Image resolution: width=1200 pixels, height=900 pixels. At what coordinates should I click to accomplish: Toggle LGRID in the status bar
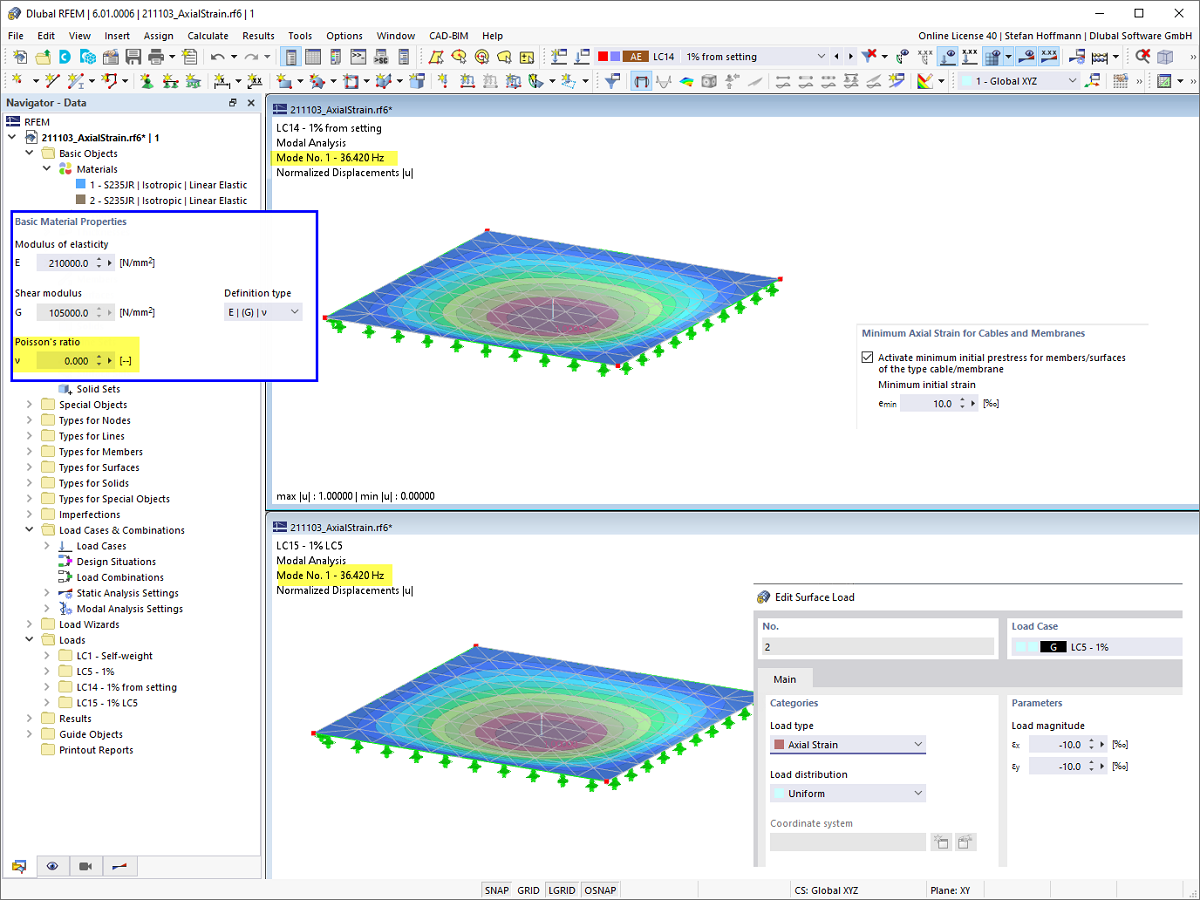tap(562, 890)
